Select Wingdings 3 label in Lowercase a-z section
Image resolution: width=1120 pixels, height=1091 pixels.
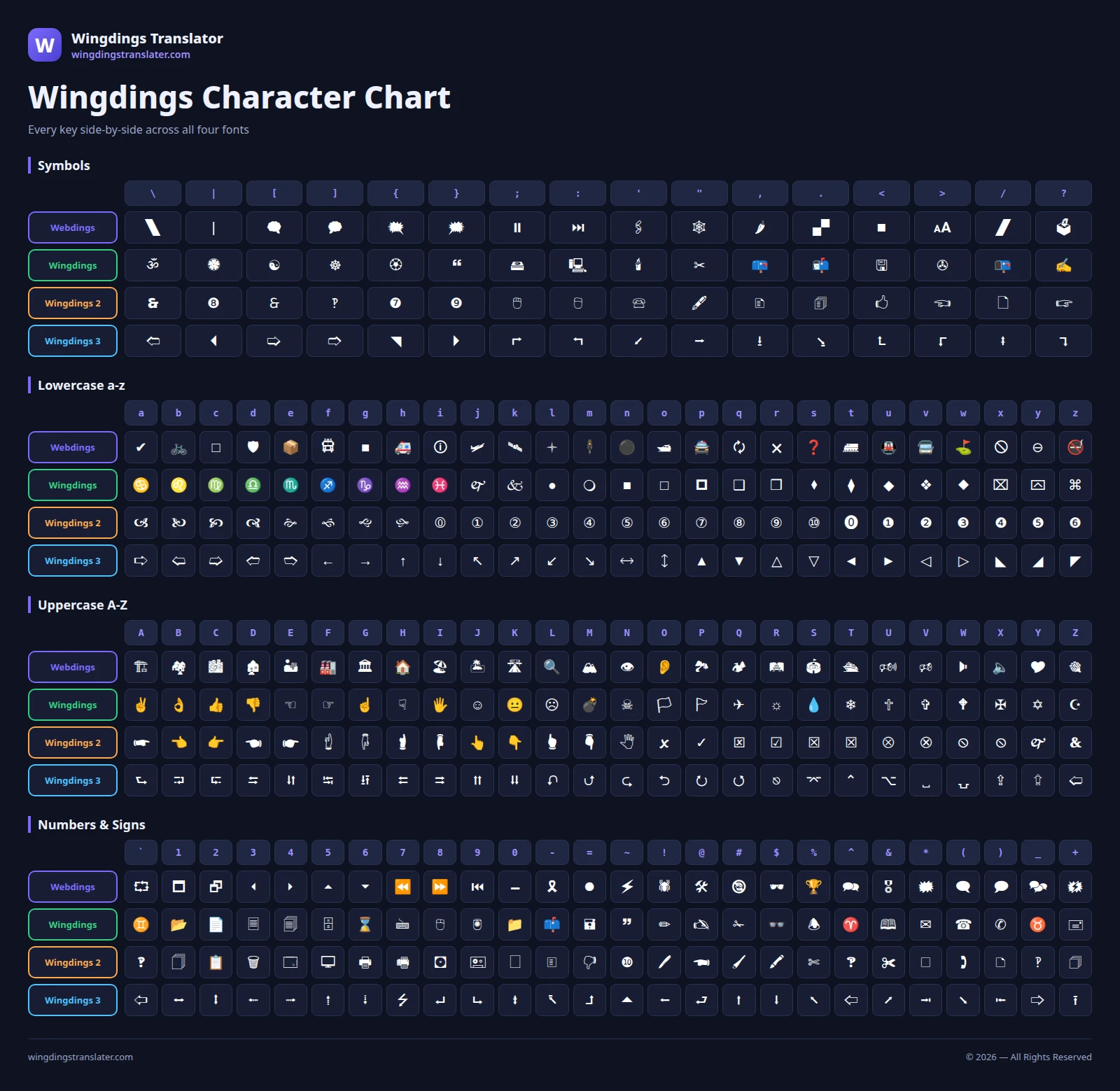[x=73, y=561]
